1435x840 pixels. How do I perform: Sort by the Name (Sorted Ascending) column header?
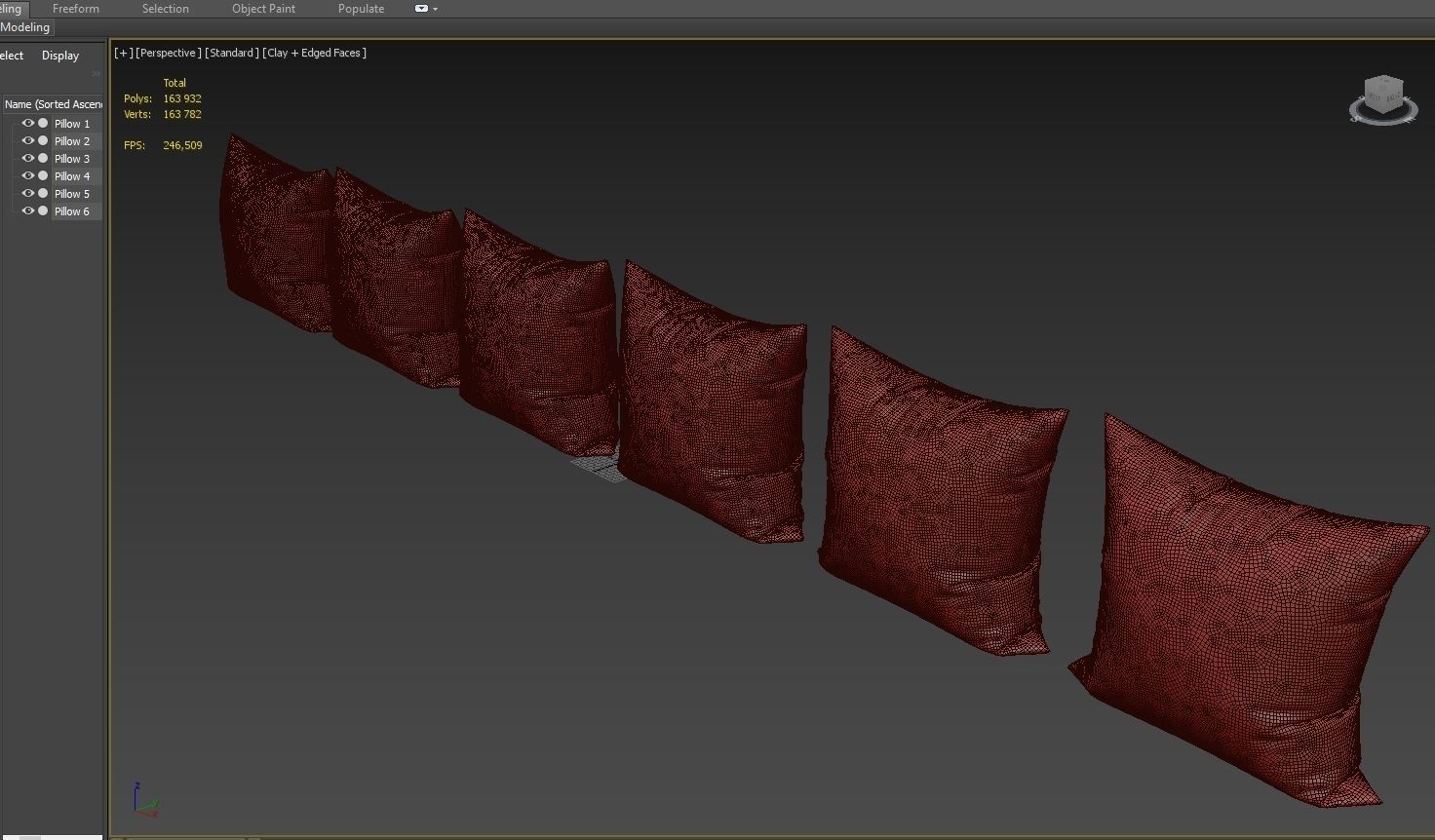coord(53,104)
